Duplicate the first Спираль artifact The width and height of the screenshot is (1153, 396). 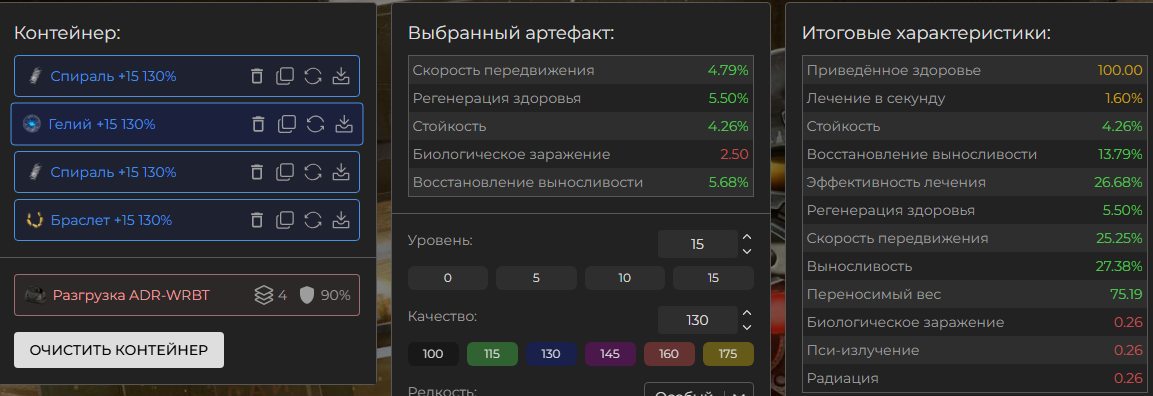284,76
